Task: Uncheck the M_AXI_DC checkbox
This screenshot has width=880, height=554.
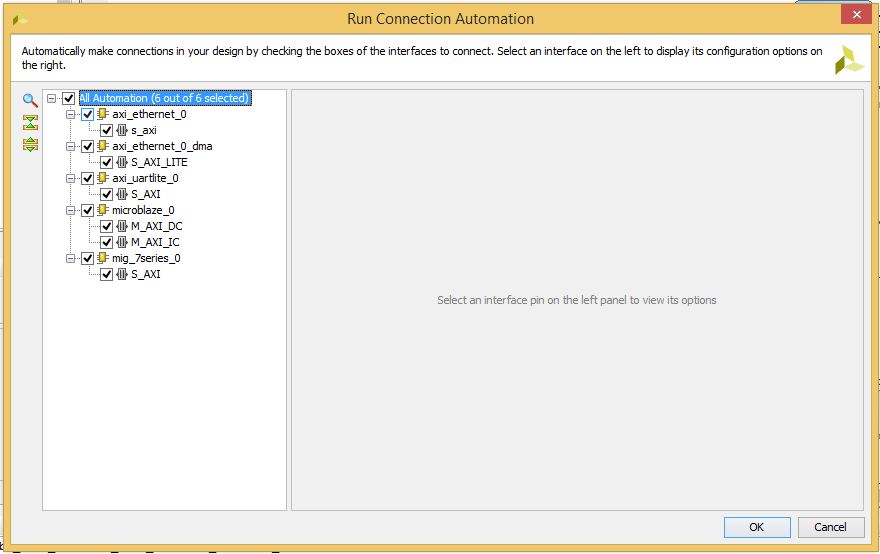Action: [107, 226]
